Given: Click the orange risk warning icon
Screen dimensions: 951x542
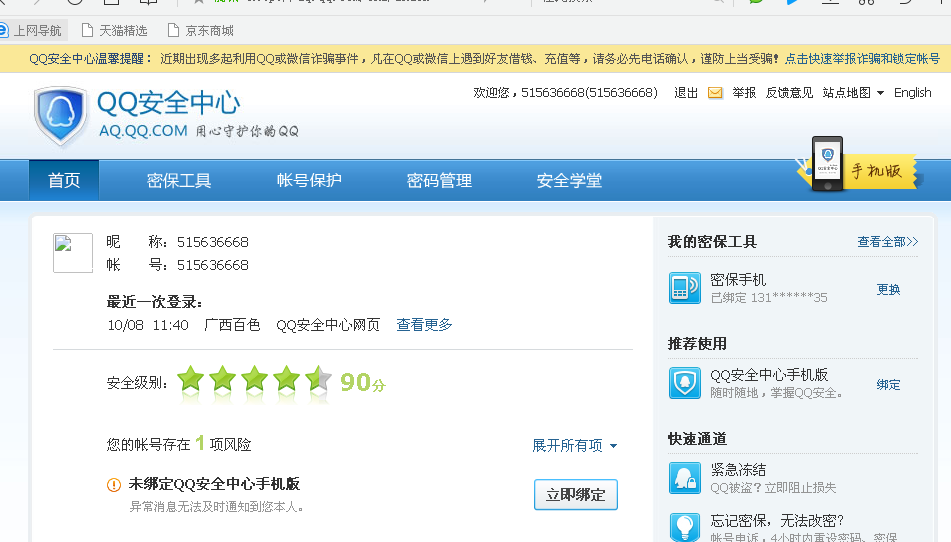Looking at the screenshot, I should pos(113,485).
